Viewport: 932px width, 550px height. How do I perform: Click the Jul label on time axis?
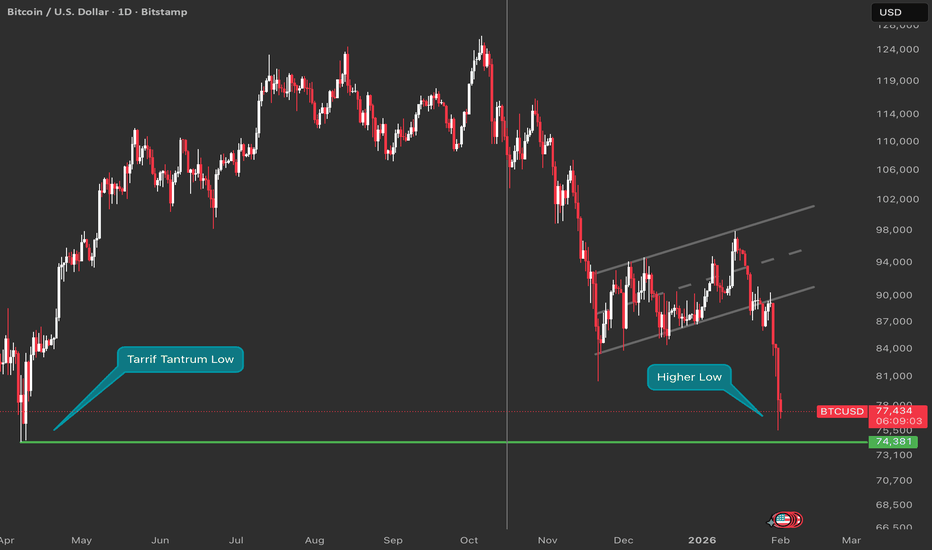(237, 540)
